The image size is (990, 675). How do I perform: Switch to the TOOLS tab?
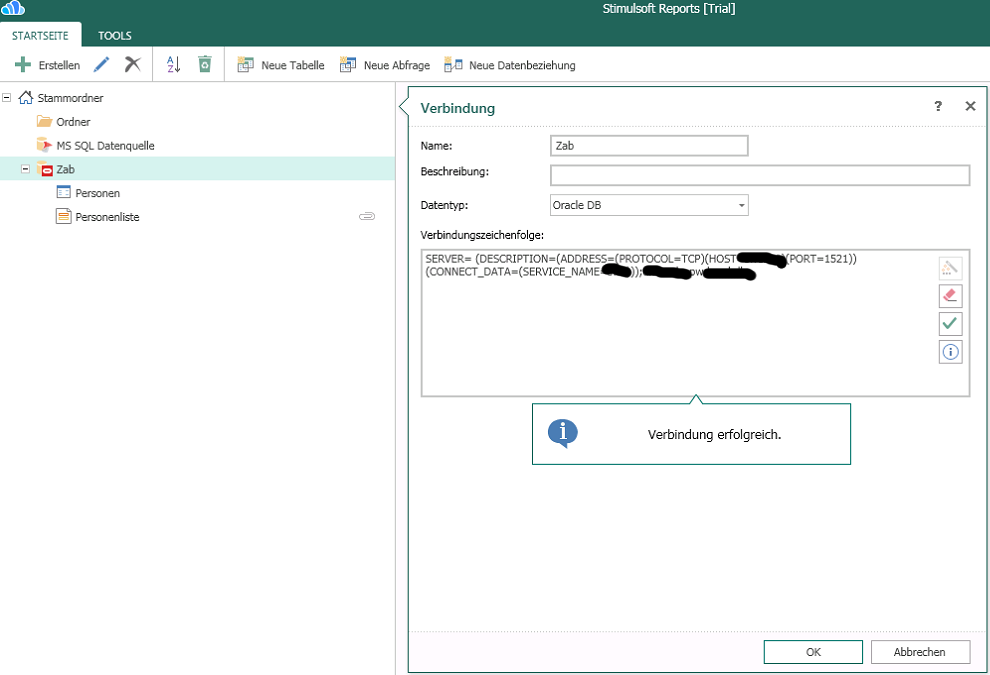[x=115, y=36]
